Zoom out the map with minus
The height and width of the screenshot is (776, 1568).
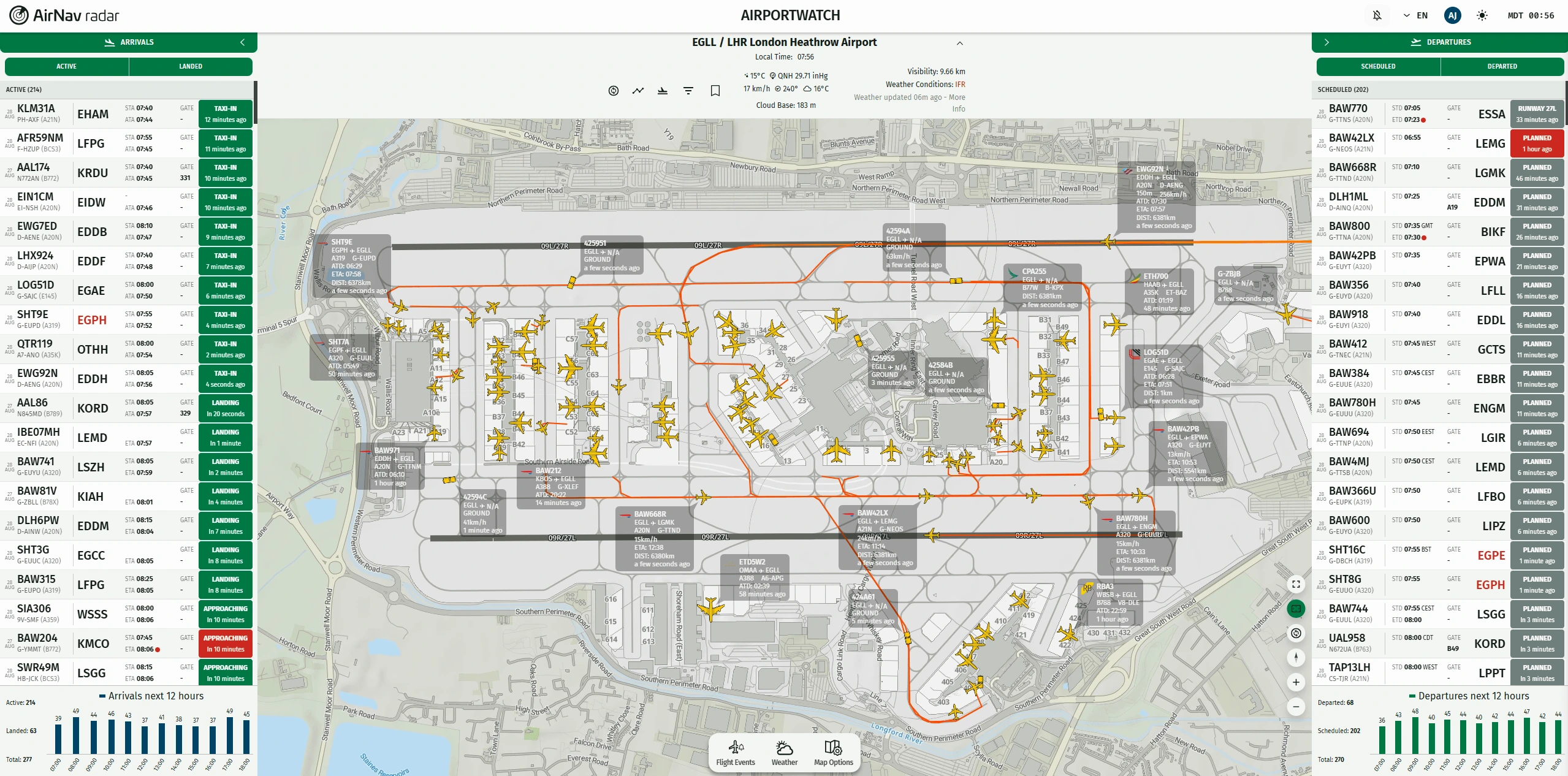[1296, 707]
